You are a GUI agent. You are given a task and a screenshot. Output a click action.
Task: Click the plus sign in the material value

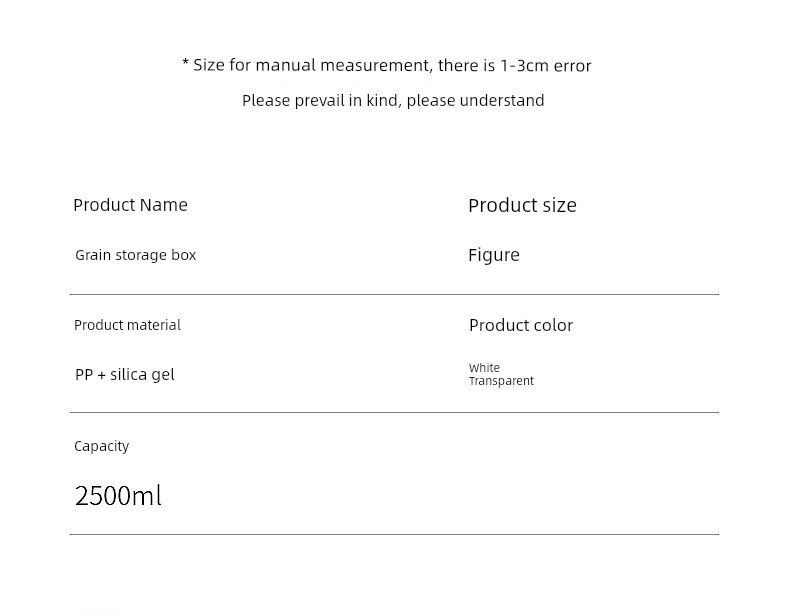(101, 376)
